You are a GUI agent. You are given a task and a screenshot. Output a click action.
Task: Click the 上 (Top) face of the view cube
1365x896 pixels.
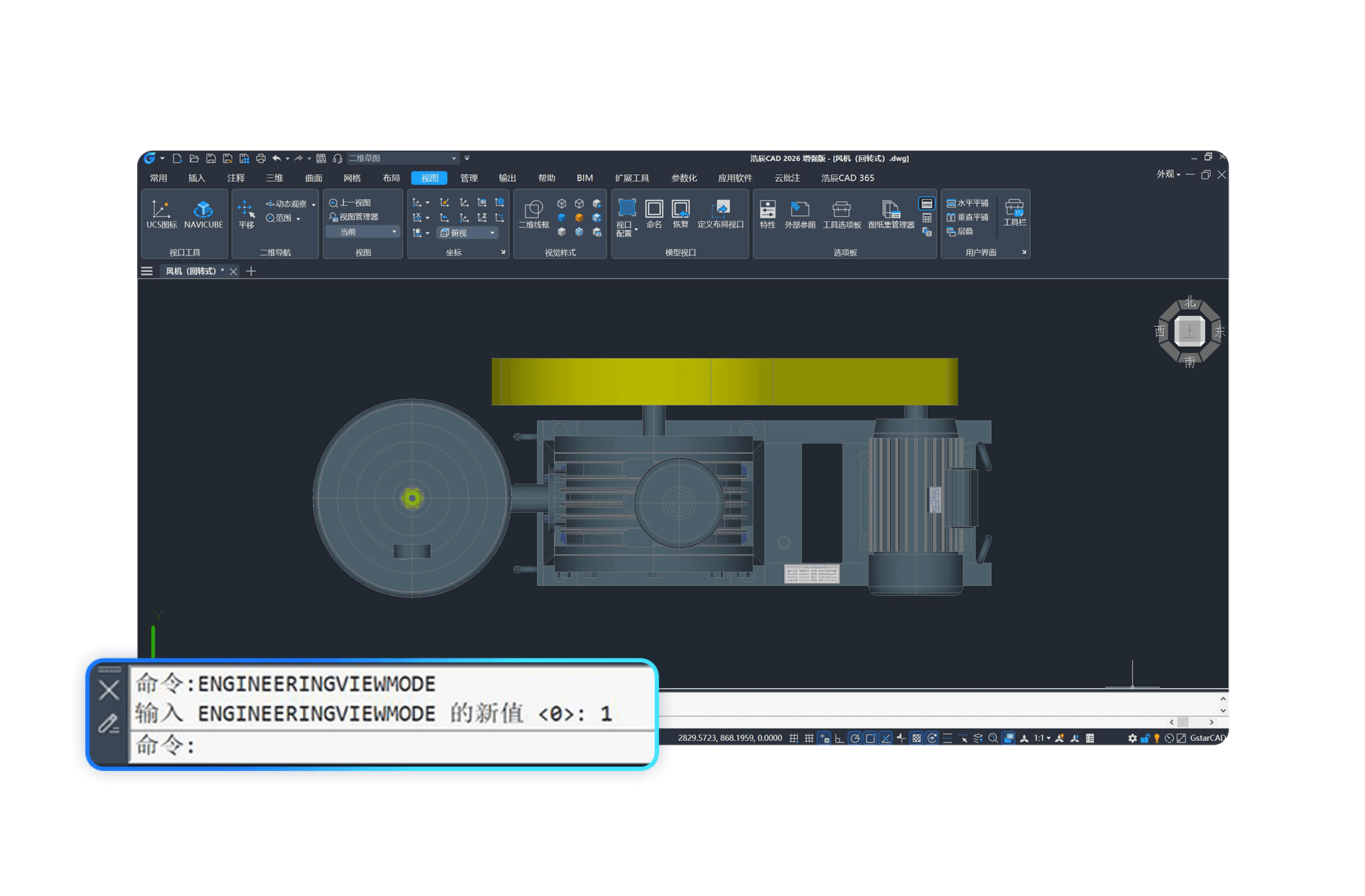pos(1189,331)
